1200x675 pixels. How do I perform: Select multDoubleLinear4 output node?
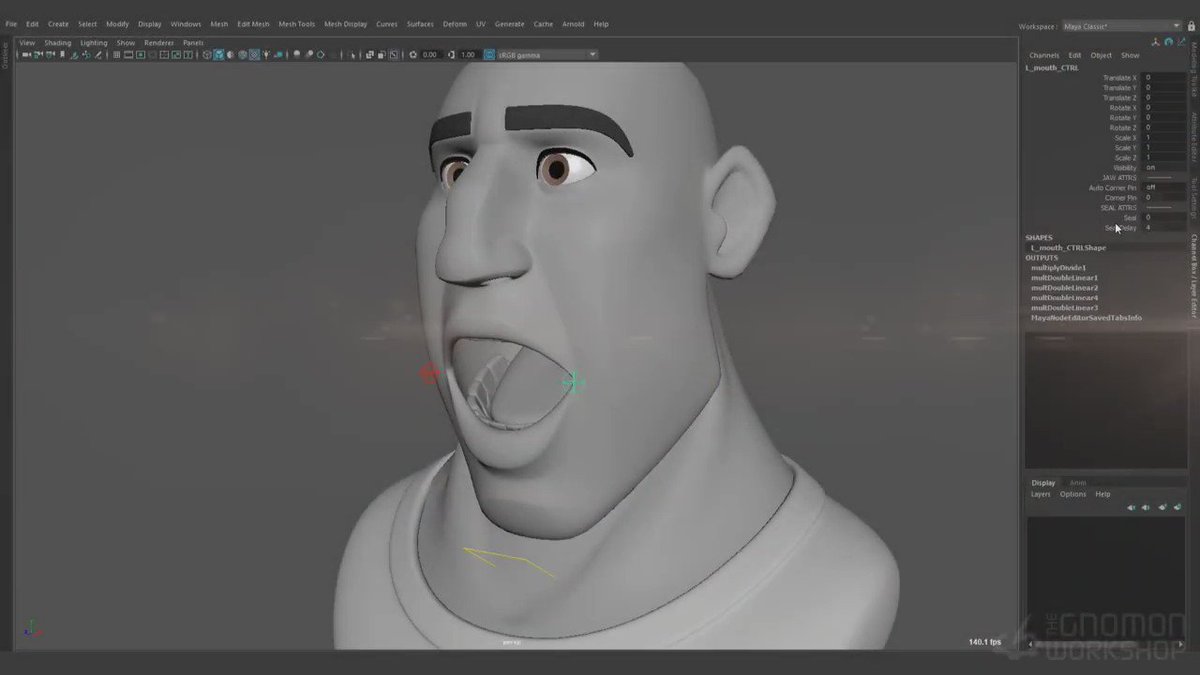coord(1064,298)
